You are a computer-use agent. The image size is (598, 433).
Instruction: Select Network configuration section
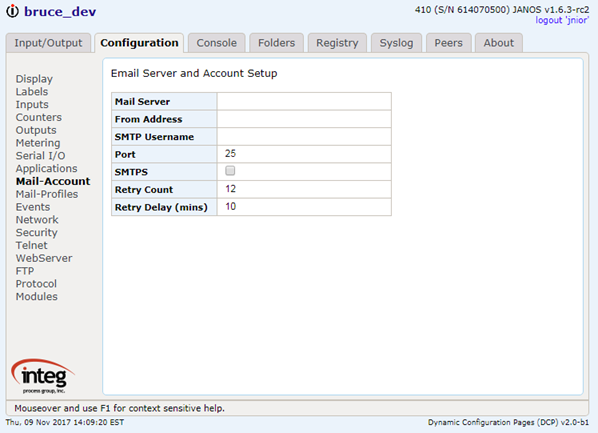click(x=37, y=220)
